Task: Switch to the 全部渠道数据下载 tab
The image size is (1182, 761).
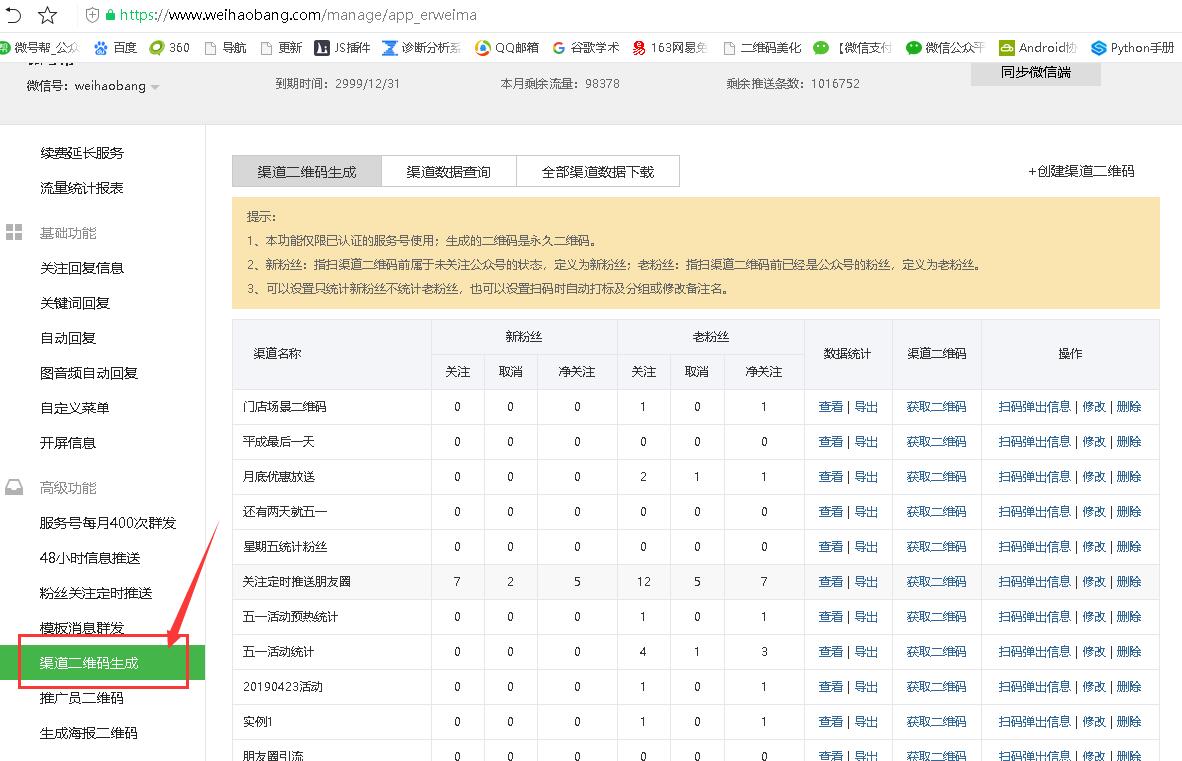Action: tap(598, 171)
